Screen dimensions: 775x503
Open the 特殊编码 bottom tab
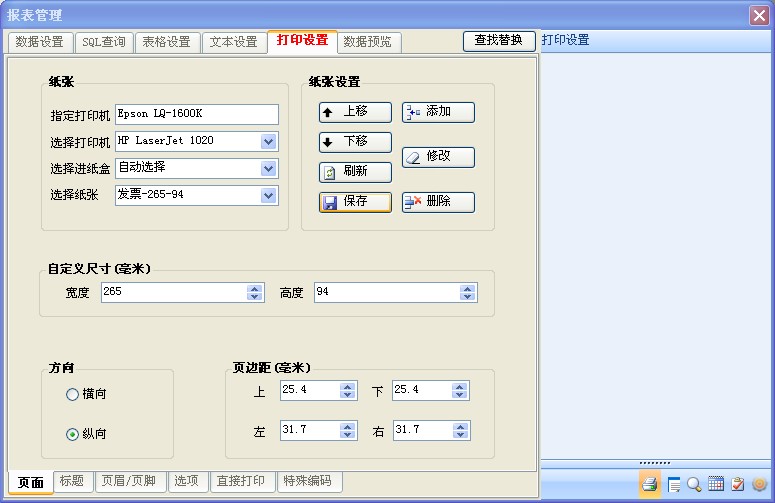click(308, 481)
